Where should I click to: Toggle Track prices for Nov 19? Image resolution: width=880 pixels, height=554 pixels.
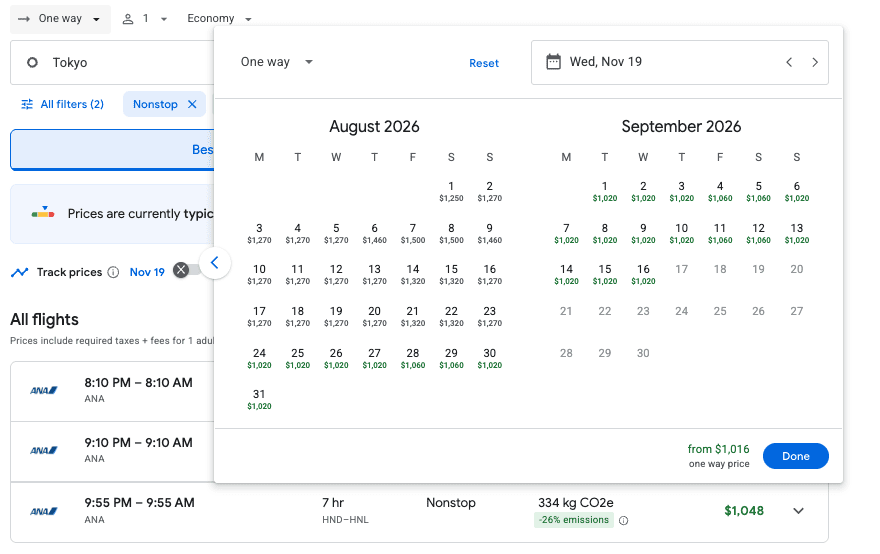[x=184, y=270]
